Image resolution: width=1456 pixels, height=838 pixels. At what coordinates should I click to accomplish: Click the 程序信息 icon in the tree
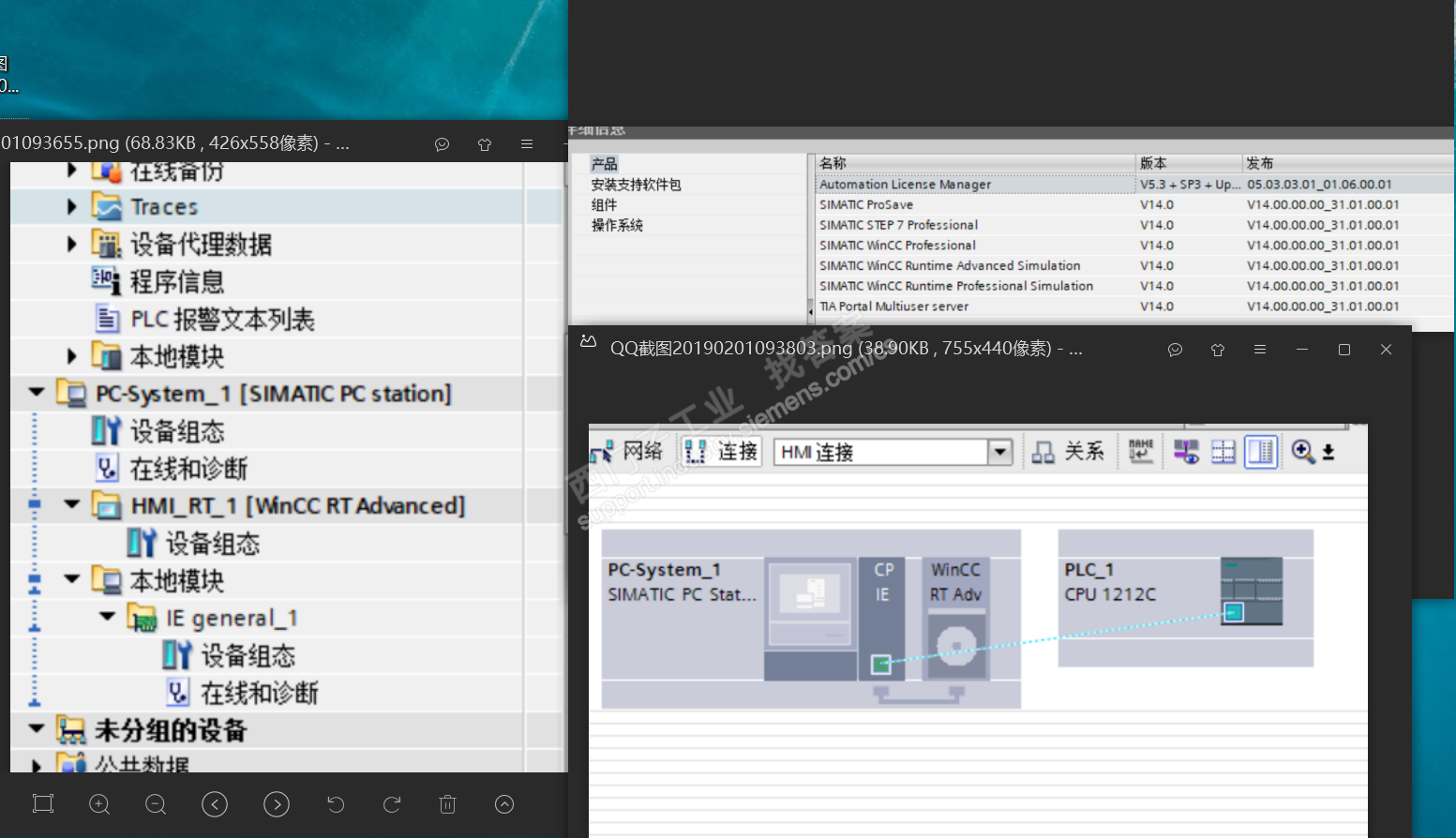tap(106, 280)
